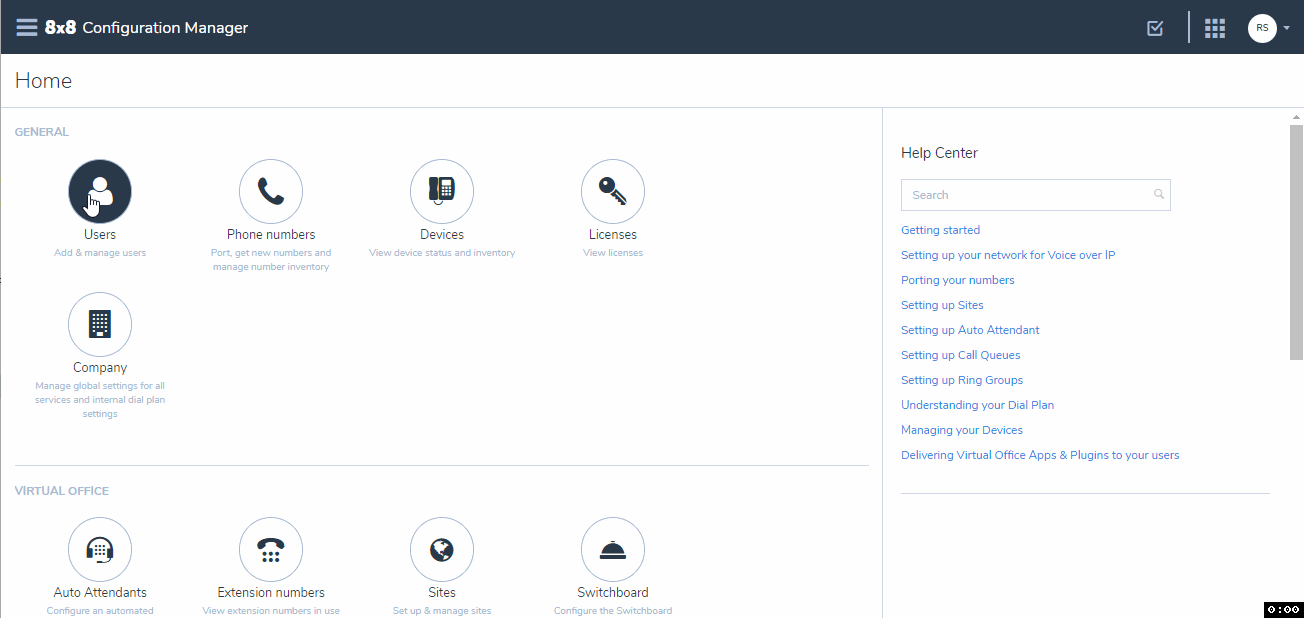Open the Setting up Sites link
Viewport: 1304px width, 618px height.
click(942, 305)
